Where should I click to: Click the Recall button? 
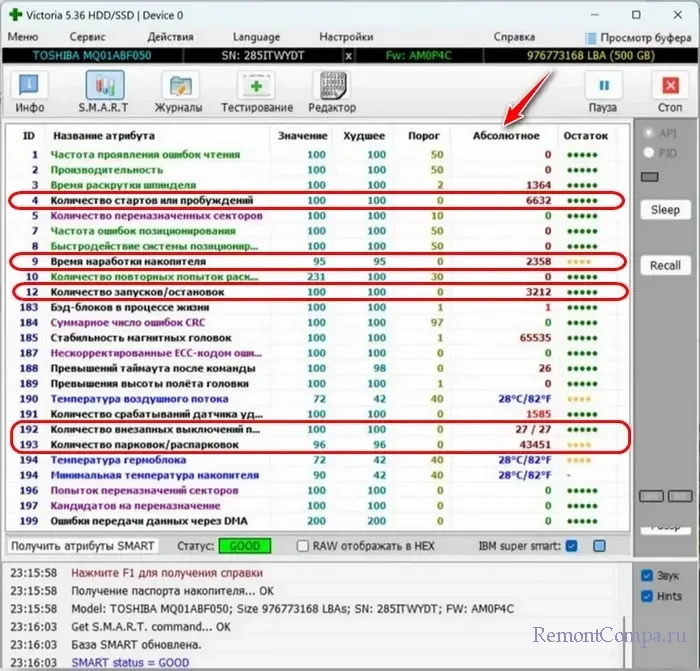click(664, 266)
